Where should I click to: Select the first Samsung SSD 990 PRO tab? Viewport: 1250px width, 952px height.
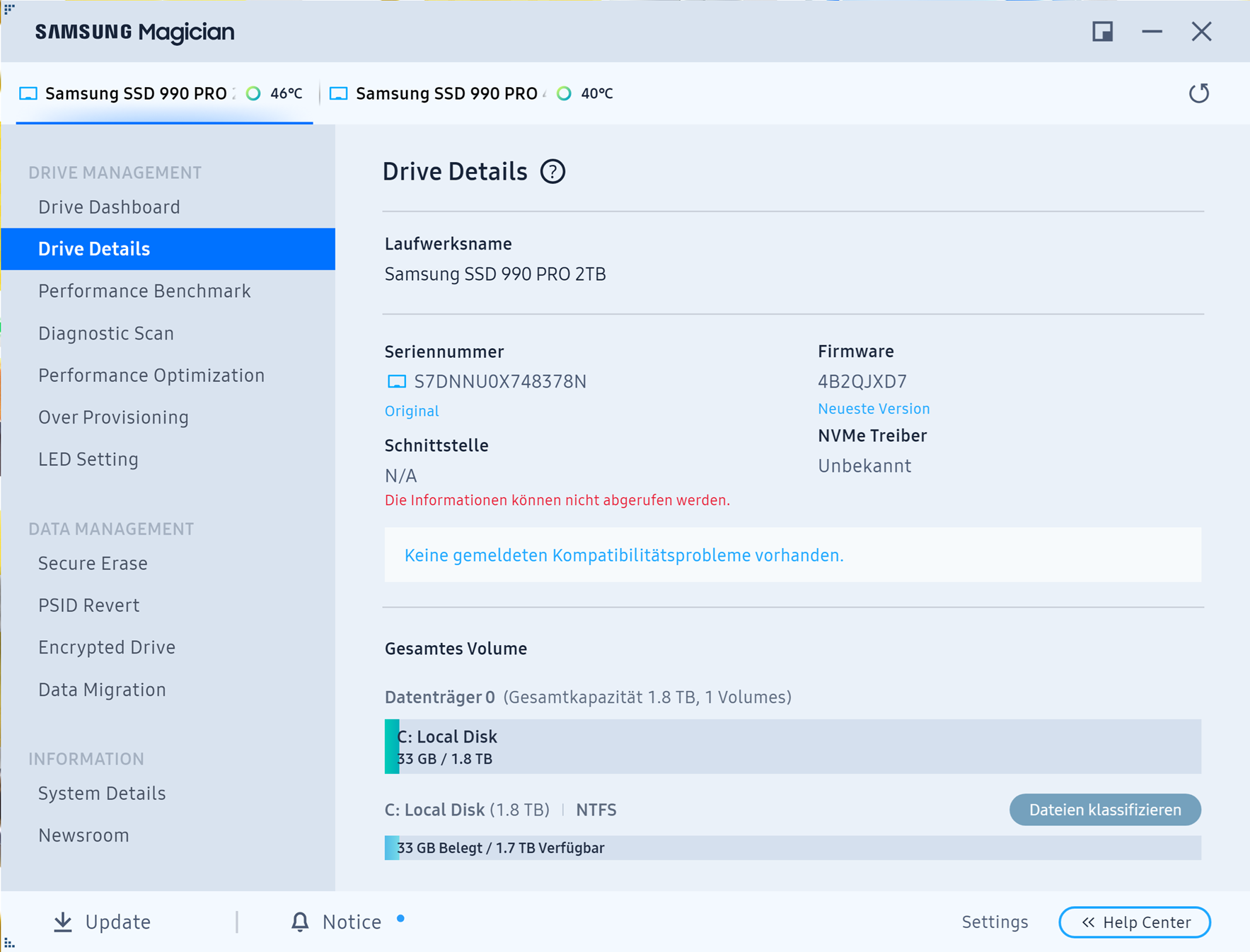click(x=164, y=93)
